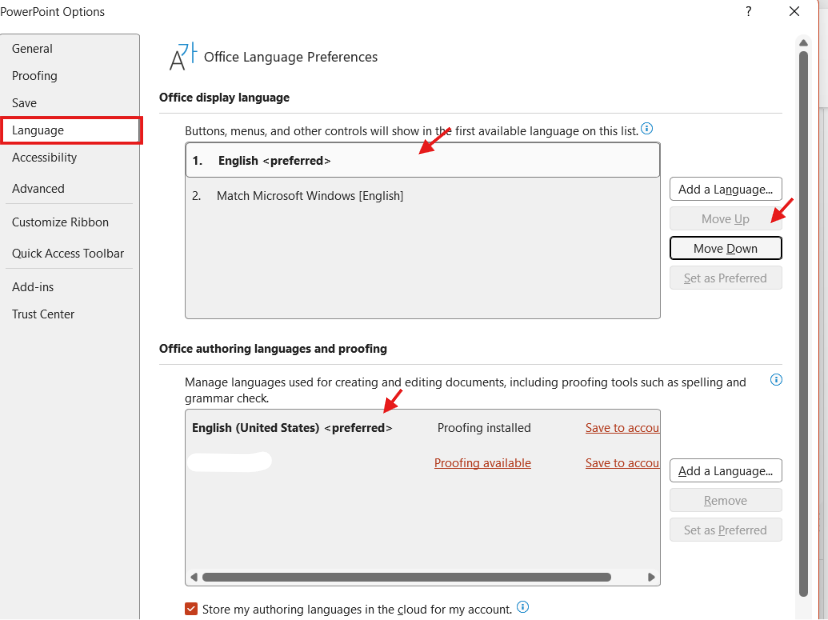Click the Move Down button
The height and width of the screenshot is (620, 828).
click(x=726, y=248)
